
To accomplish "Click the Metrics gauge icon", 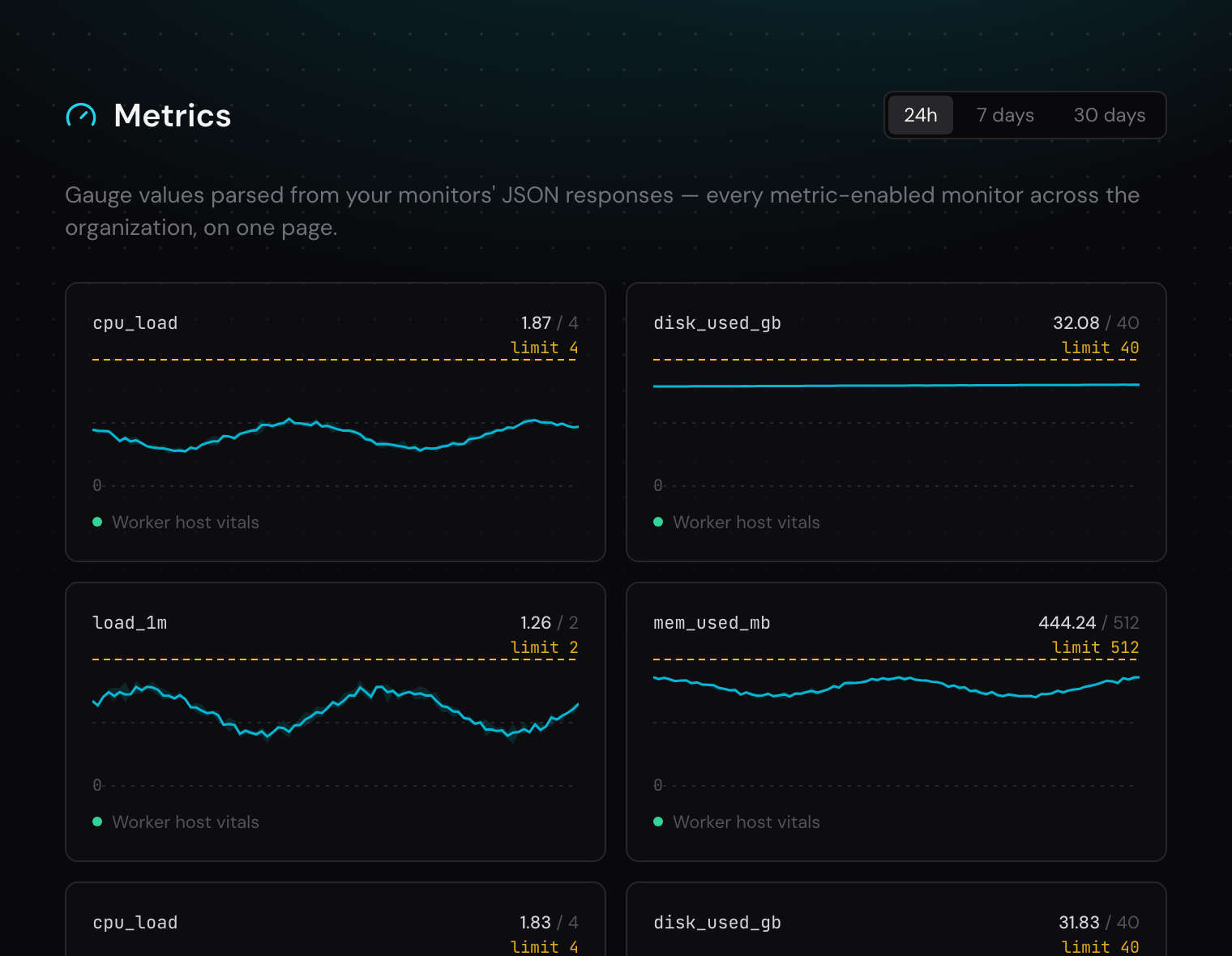I will point(81,116).
